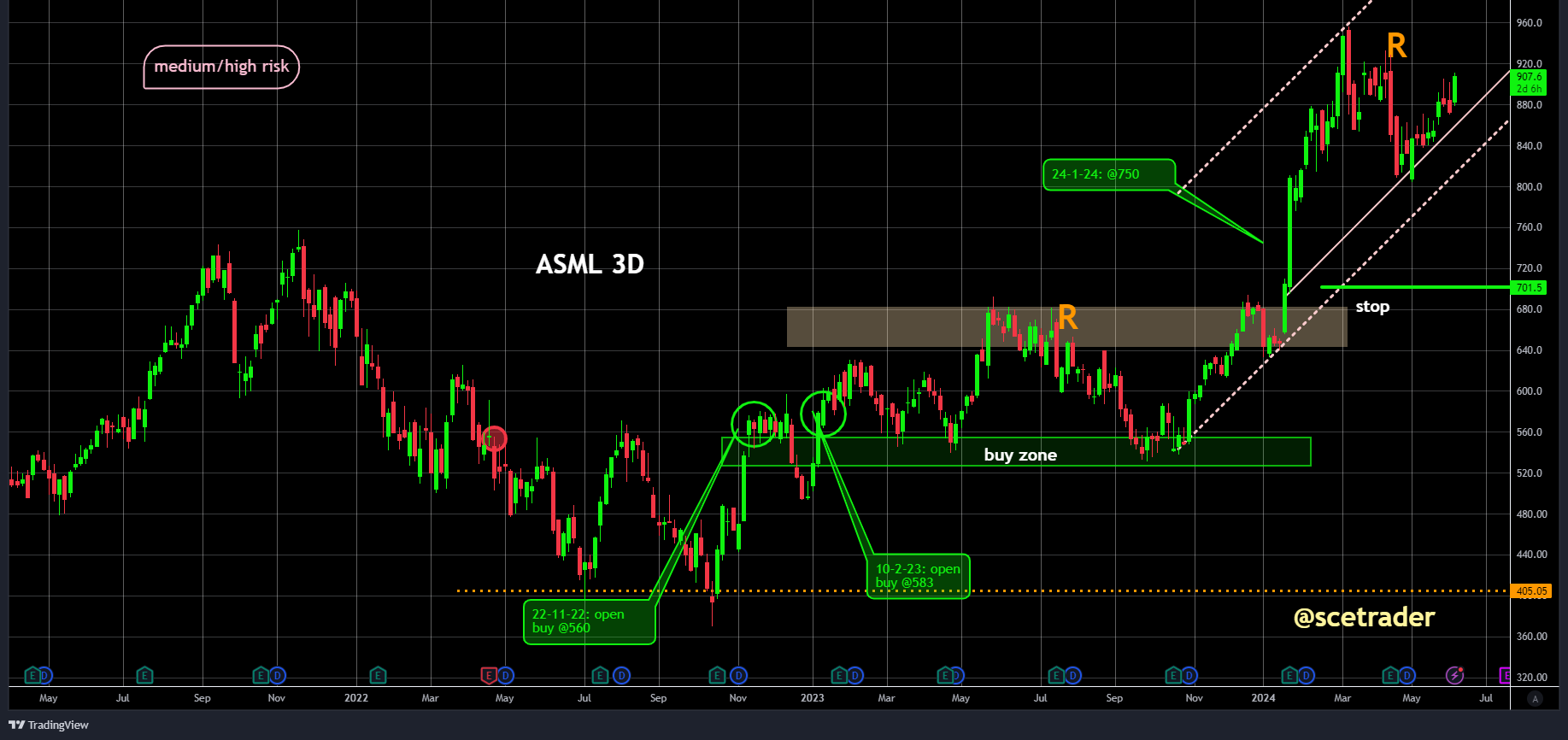1568x740 pixels.
Task: Select the ASML 3D title text
Action: (590, 265)
